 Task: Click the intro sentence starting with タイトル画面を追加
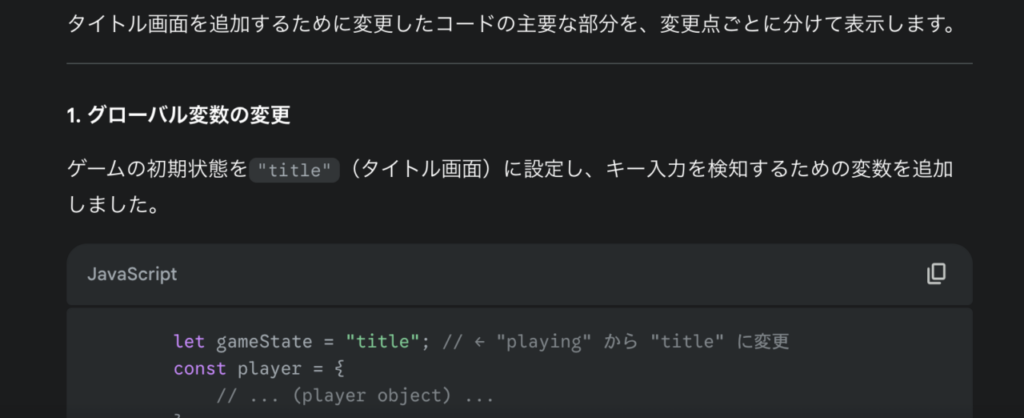coord(510,23)
